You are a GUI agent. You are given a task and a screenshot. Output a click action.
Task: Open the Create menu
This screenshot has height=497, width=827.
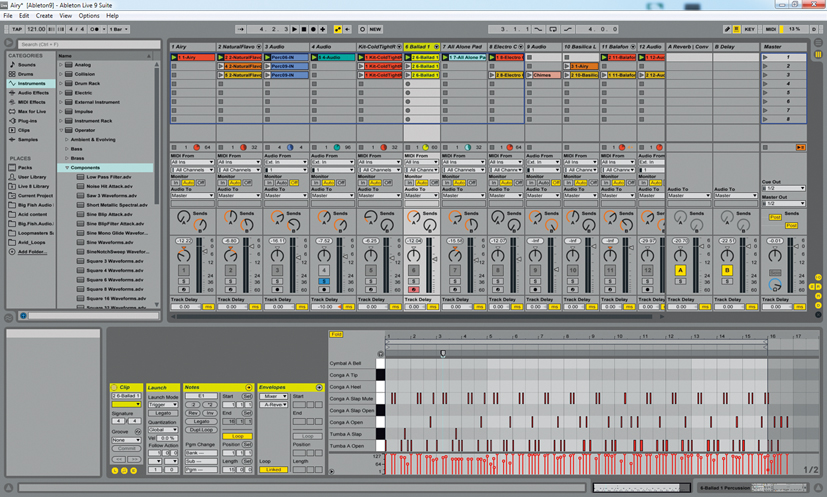[x=44, y=16]
